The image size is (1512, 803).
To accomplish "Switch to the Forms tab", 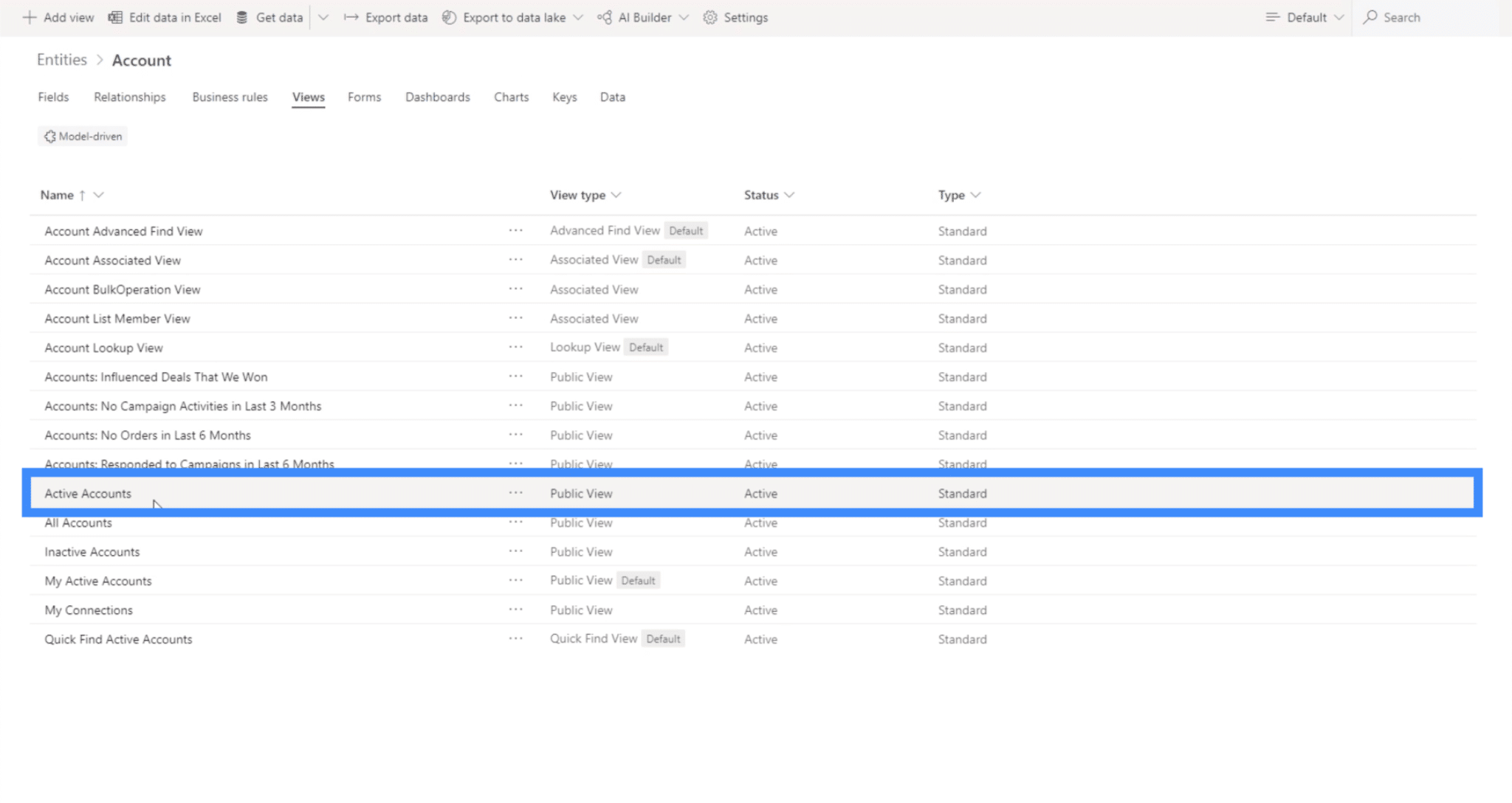I will tap(365, 97).
